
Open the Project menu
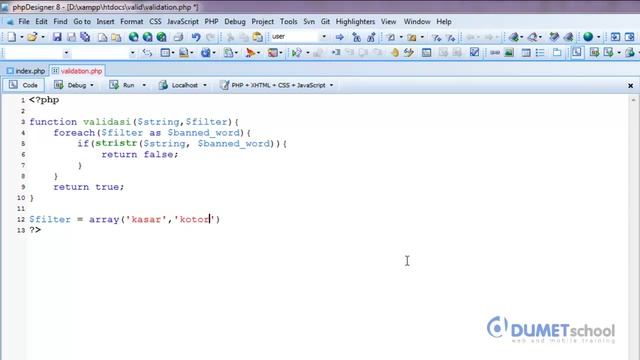click(262, 22)
